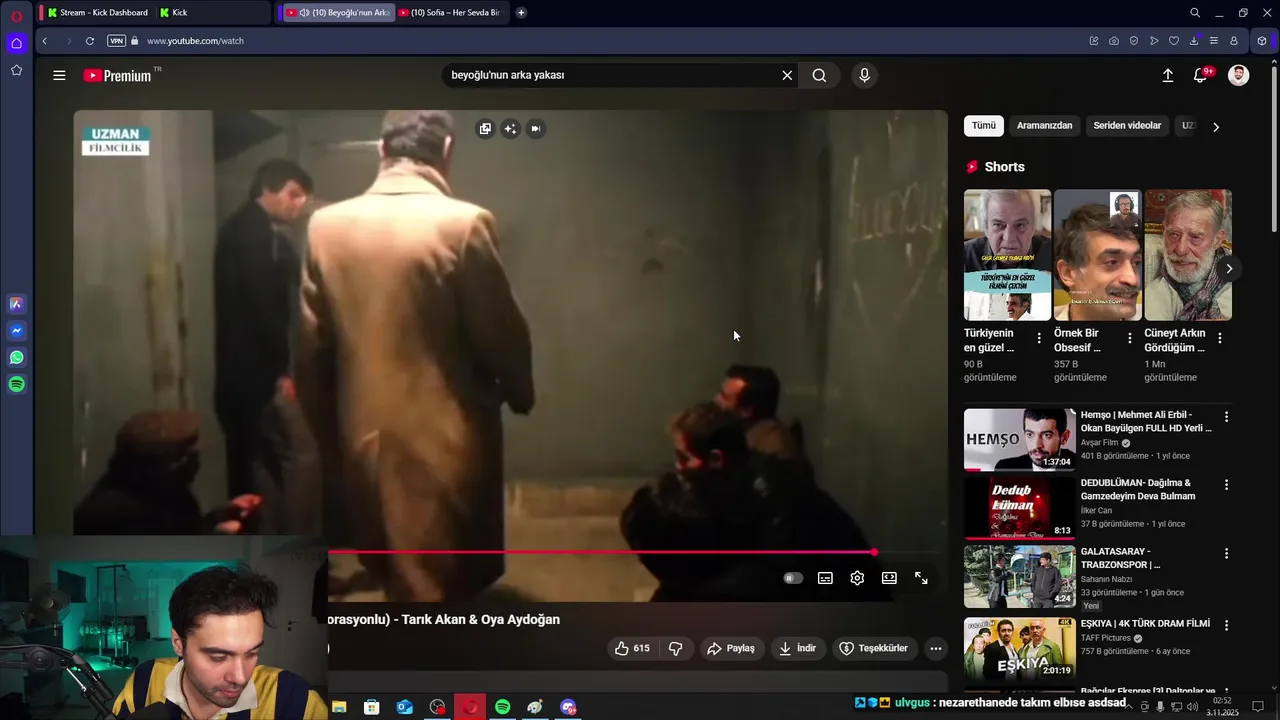This screenshot has height=720, width=1280.
Task: Open options for the EŞKIYA video
Action: pyautogui.click(x=1226, y=624)
